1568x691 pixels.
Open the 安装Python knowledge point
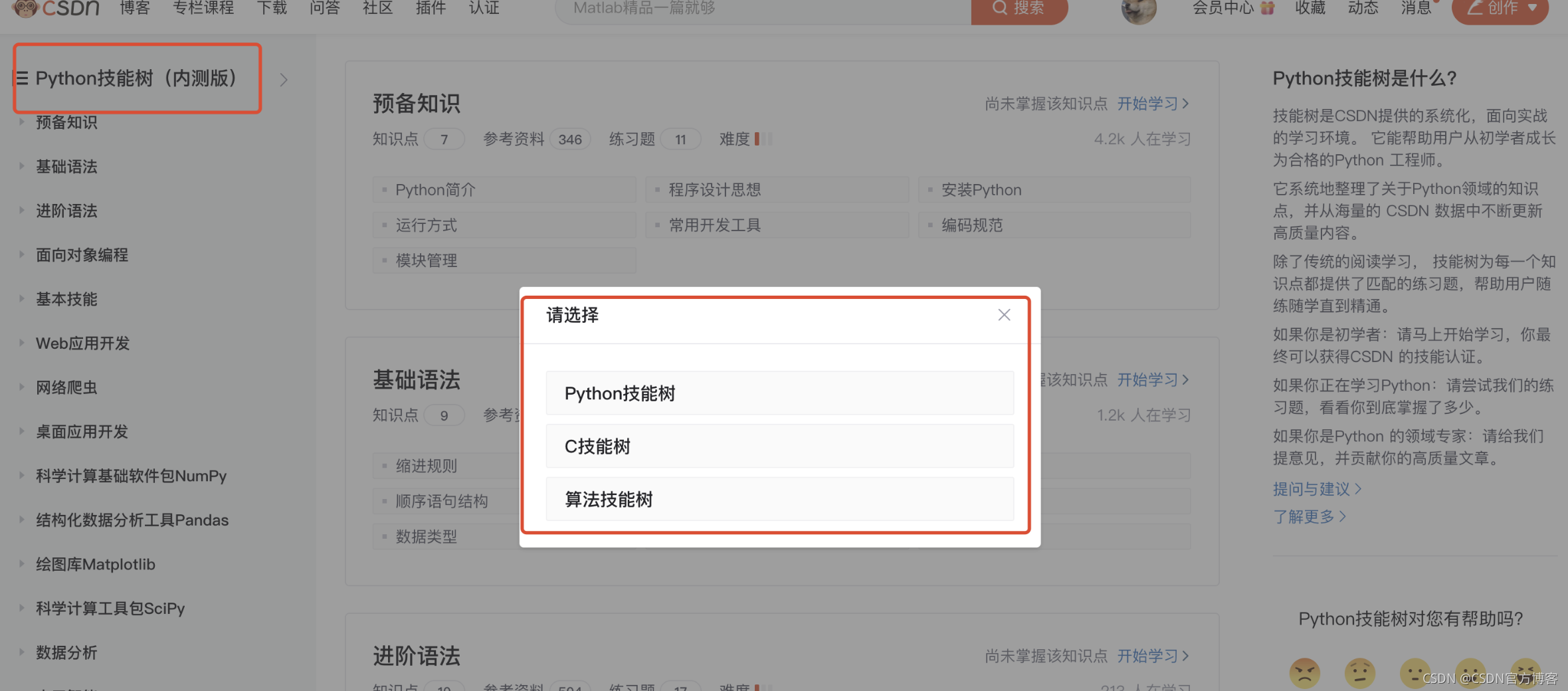click(1054, 190)
